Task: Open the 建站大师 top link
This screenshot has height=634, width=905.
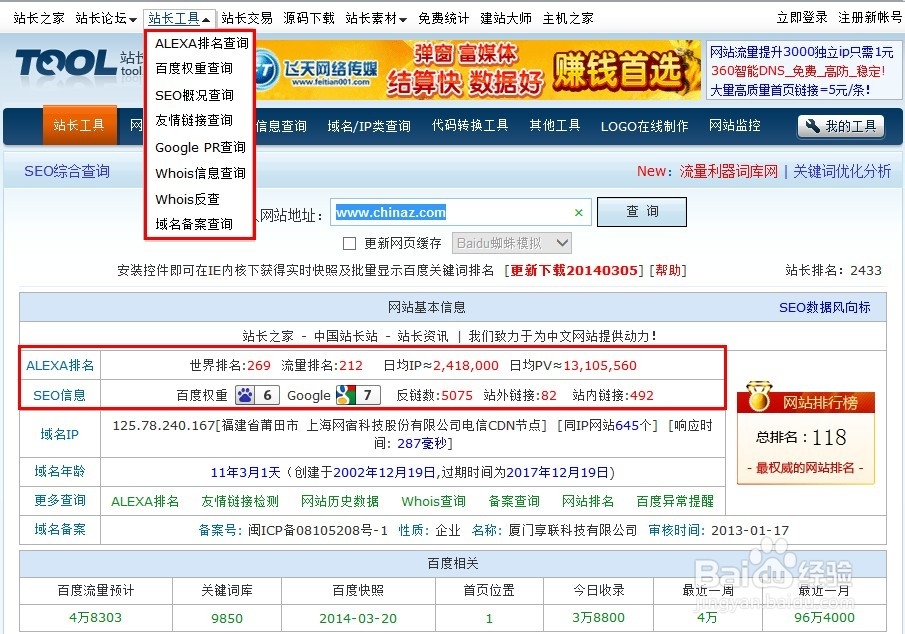Action: [506, 18]
